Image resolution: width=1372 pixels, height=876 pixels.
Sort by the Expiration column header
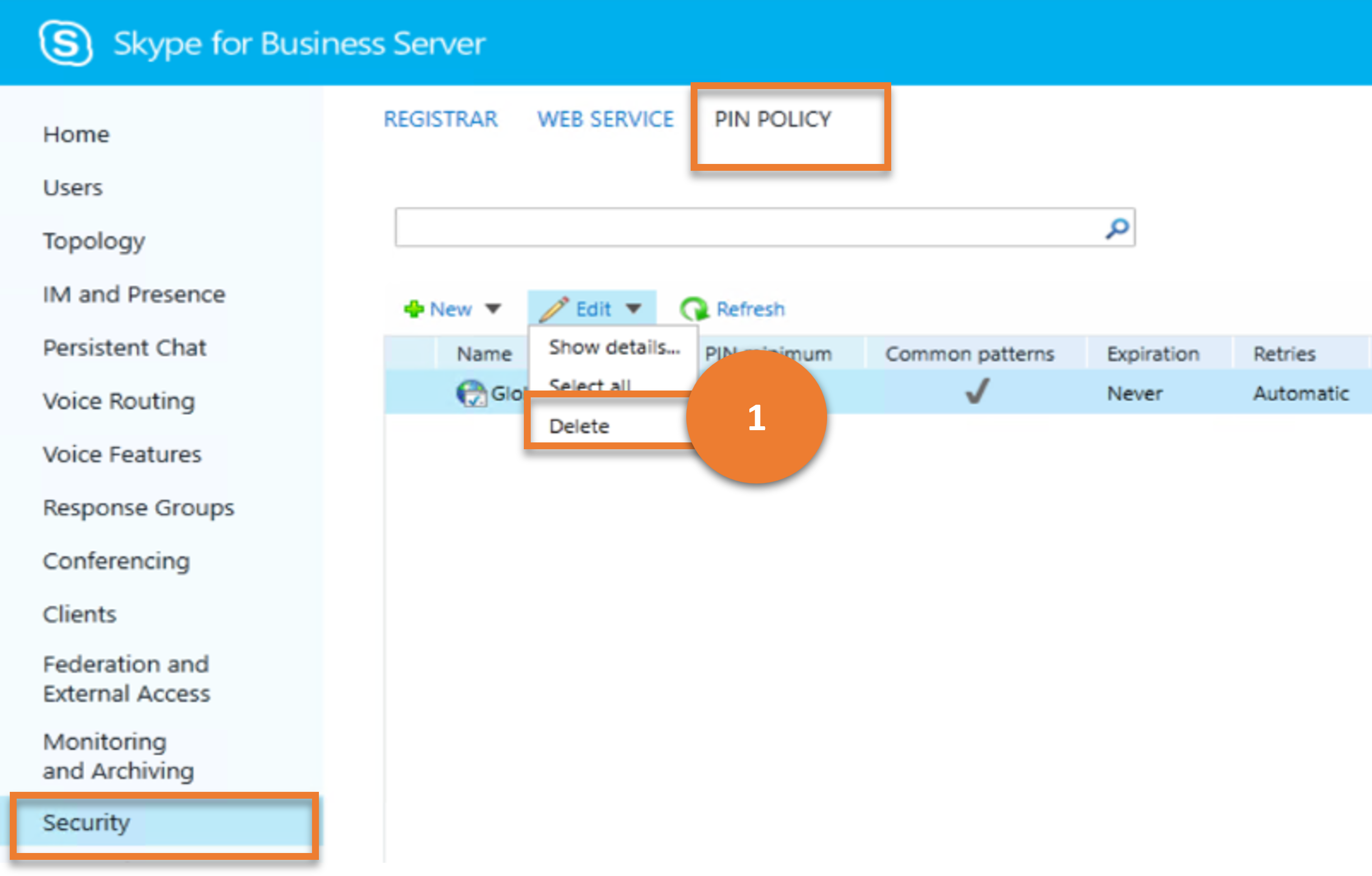[1153, 354]
